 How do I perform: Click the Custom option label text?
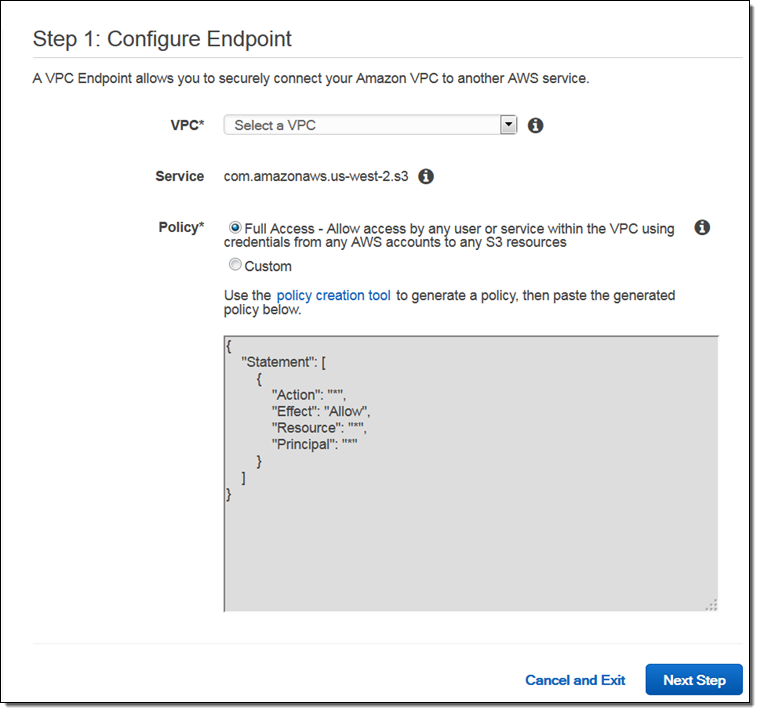(x=268, y=266)
